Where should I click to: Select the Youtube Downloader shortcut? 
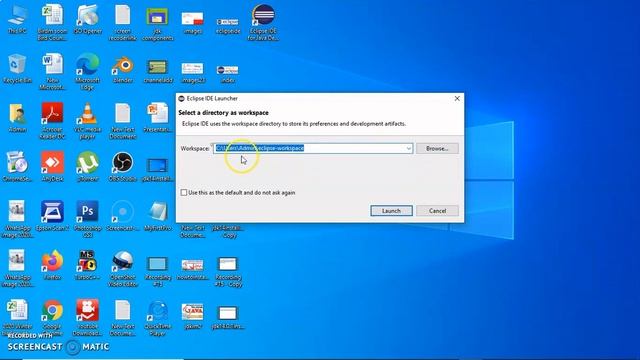click(87, 318)
